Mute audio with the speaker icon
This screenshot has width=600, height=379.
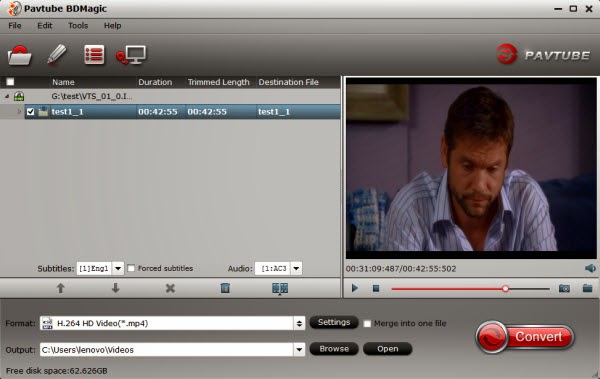click(590, 268)
